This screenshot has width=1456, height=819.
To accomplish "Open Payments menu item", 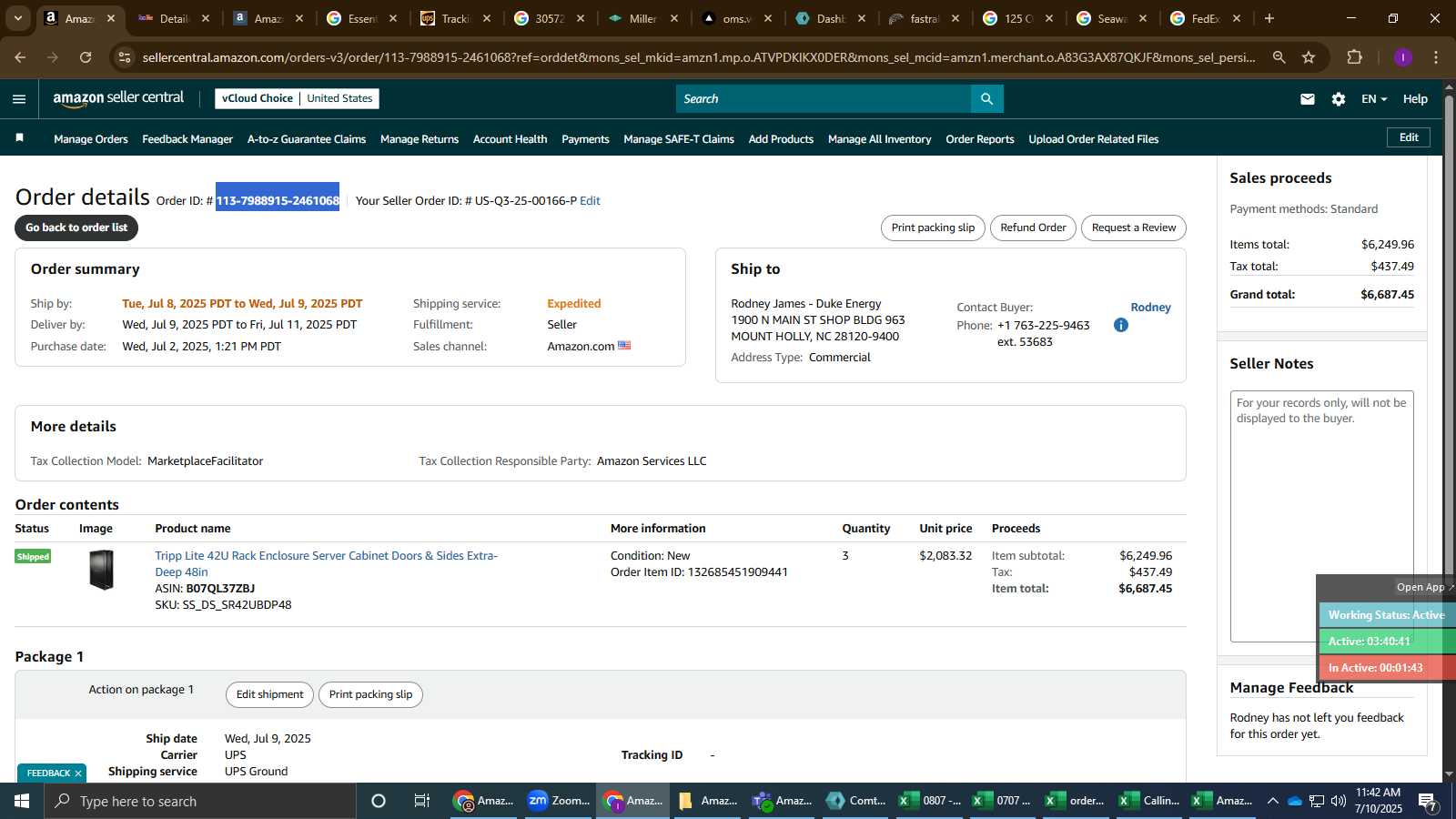I will pyautogui.click(x=585, y=139).
